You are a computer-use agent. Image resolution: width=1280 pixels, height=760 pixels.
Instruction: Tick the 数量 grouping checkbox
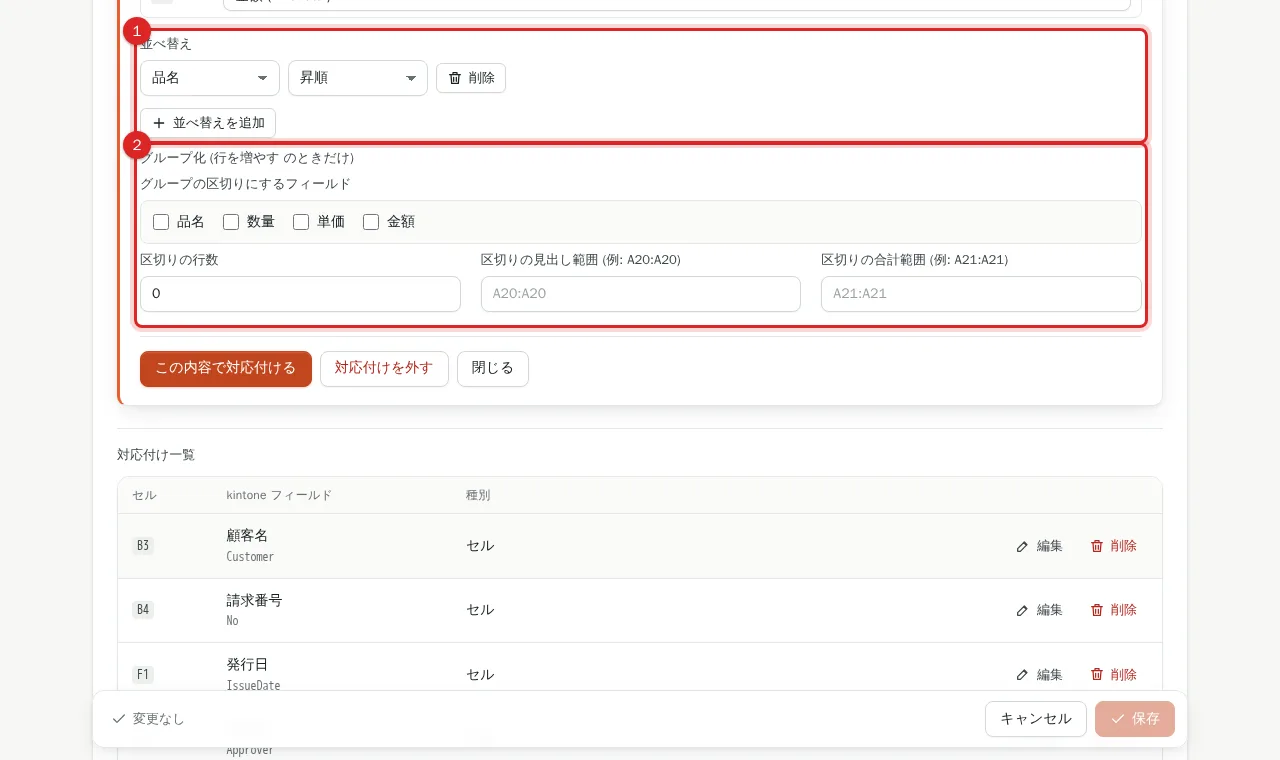click(x=231, y=222)
